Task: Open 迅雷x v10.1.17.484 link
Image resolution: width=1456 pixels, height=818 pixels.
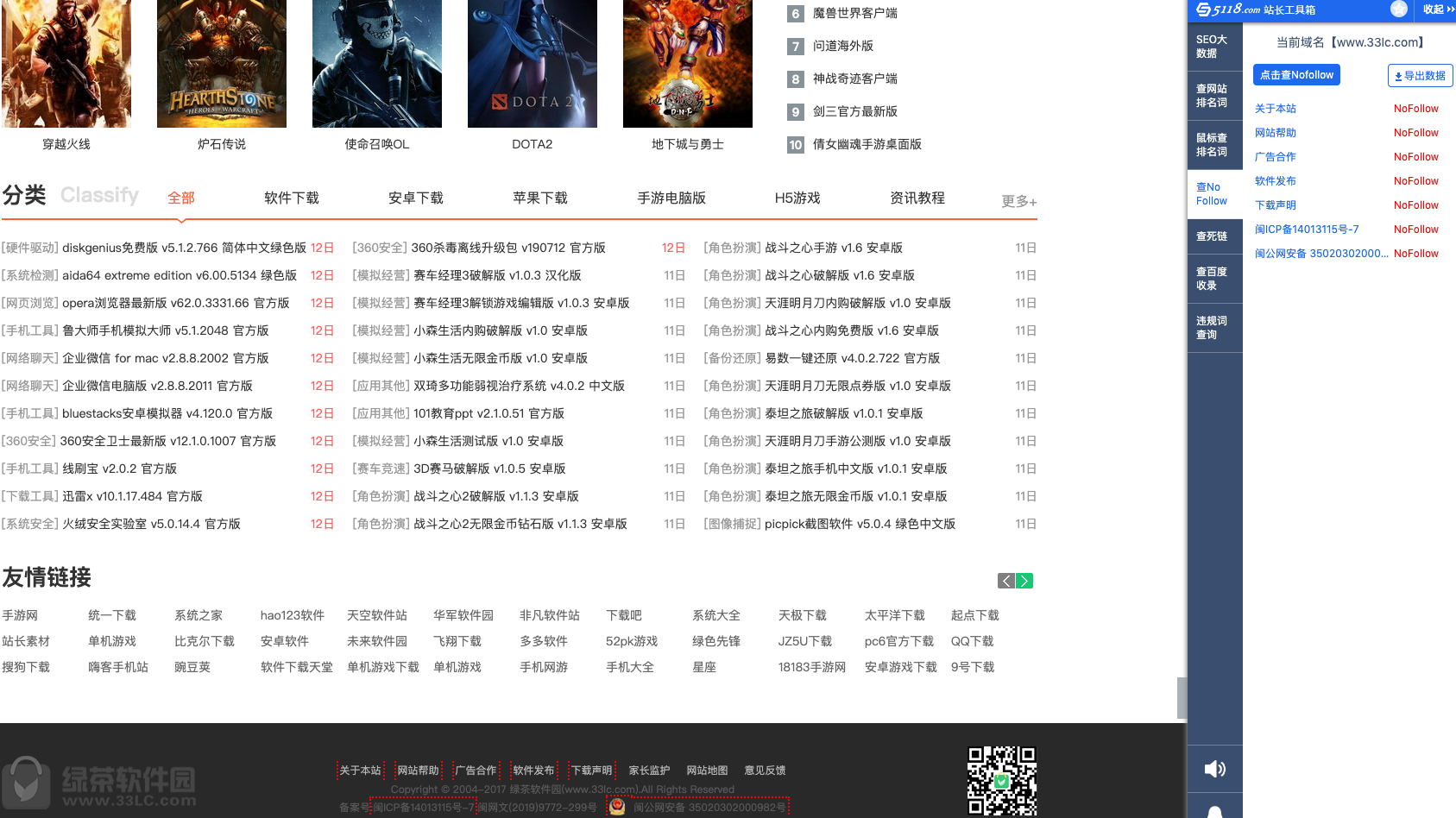Action: click(x=132, y=496)
